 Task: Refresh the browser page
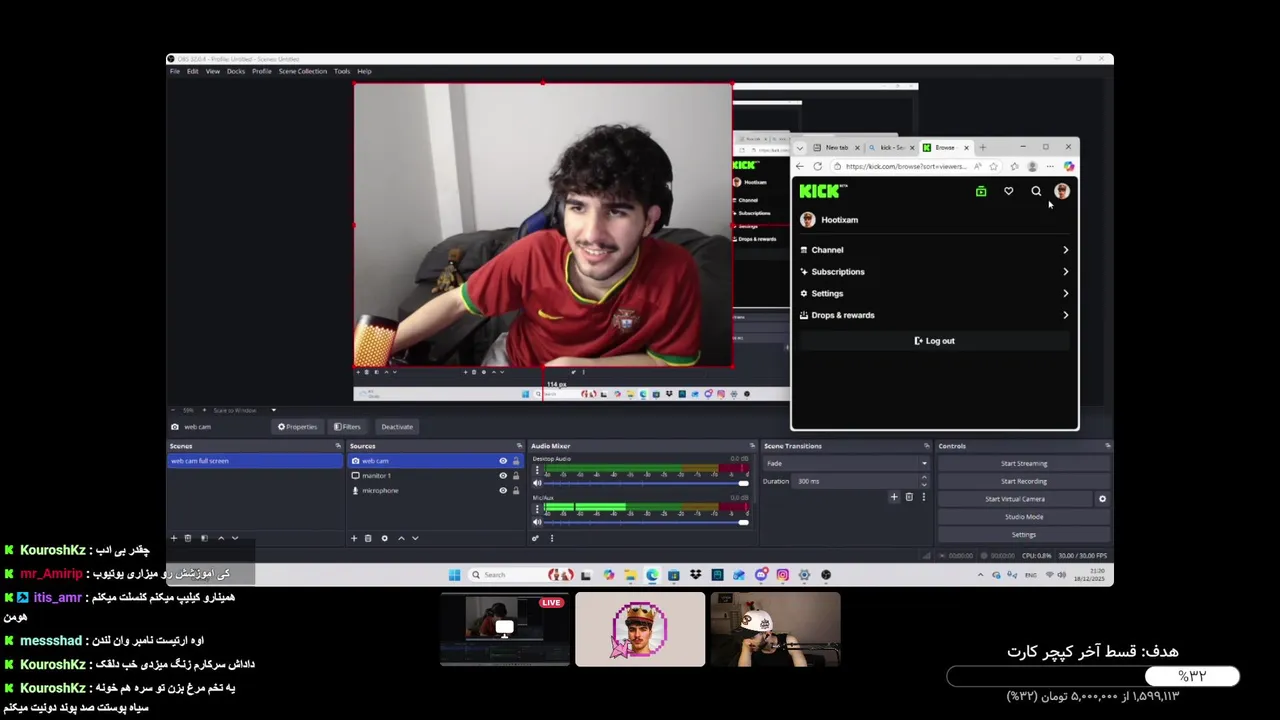[817, 166]
